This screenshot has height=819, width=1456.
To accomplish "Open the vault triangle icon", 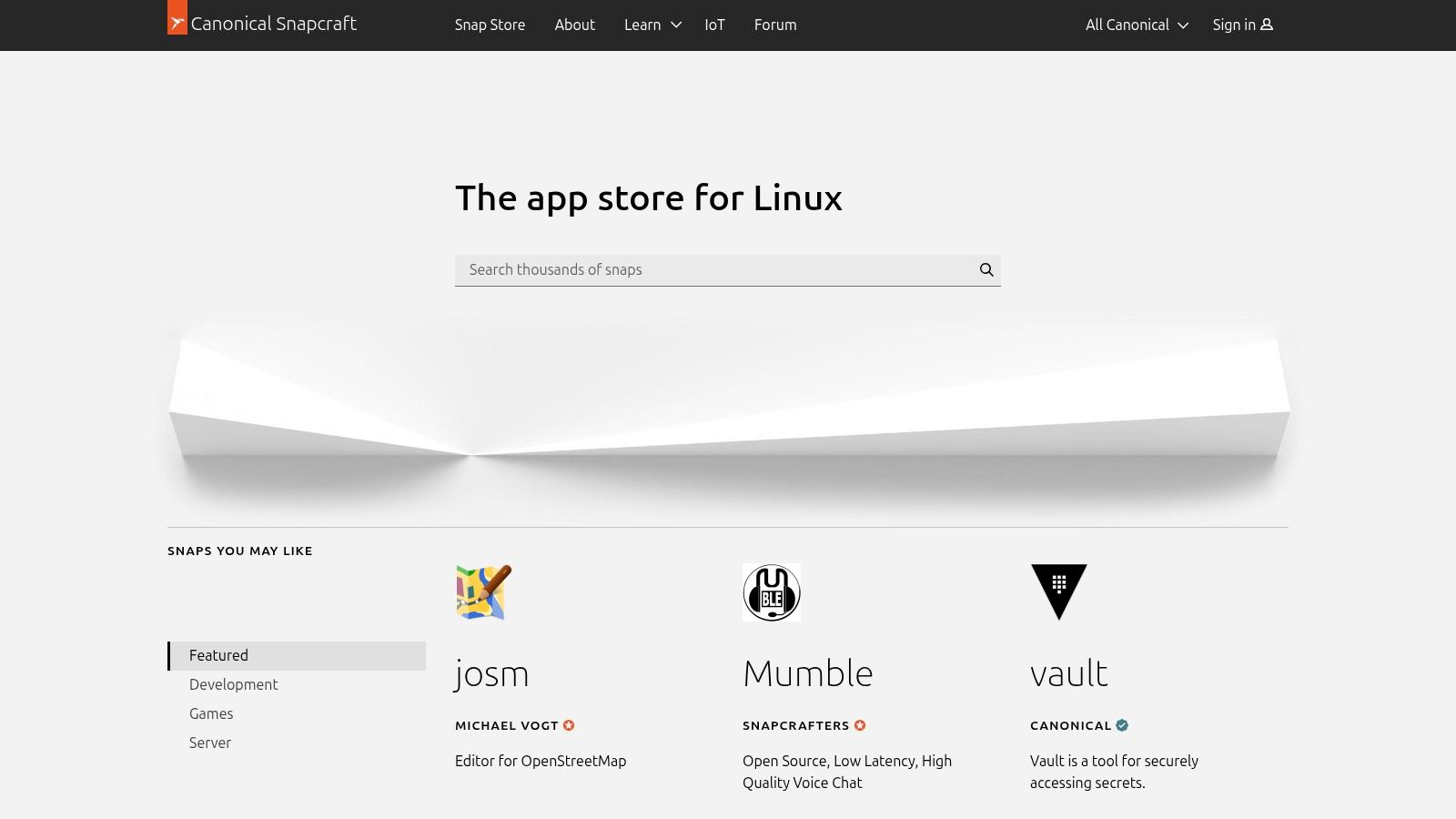I will (x=1059, y=592).
